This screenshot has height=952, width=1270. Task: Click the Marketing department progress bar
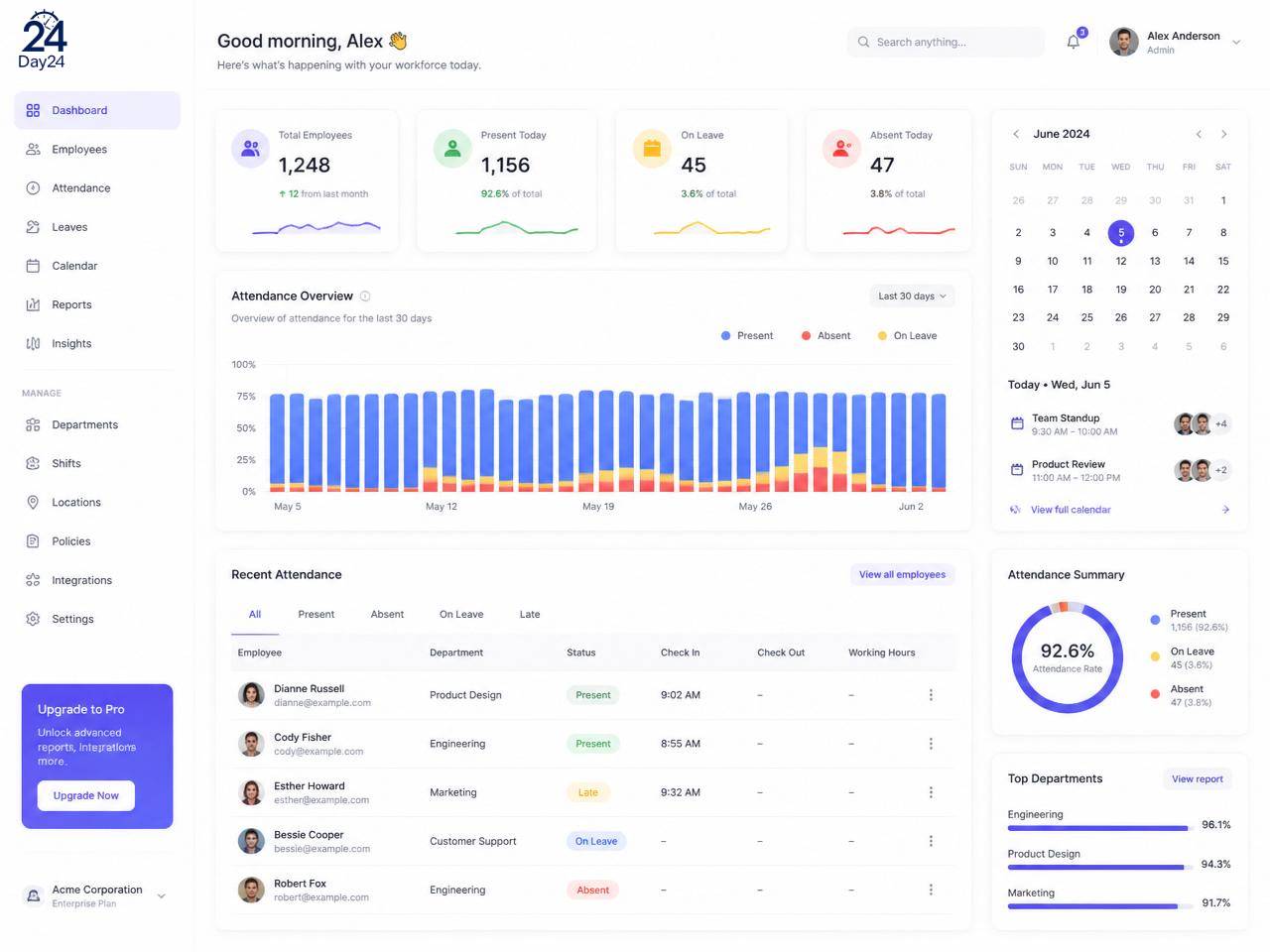pos(1098,906)
